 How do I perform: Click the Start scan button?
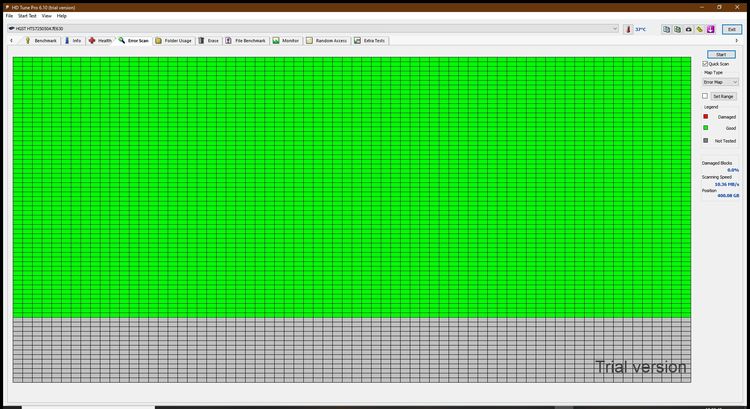point(721,55)
